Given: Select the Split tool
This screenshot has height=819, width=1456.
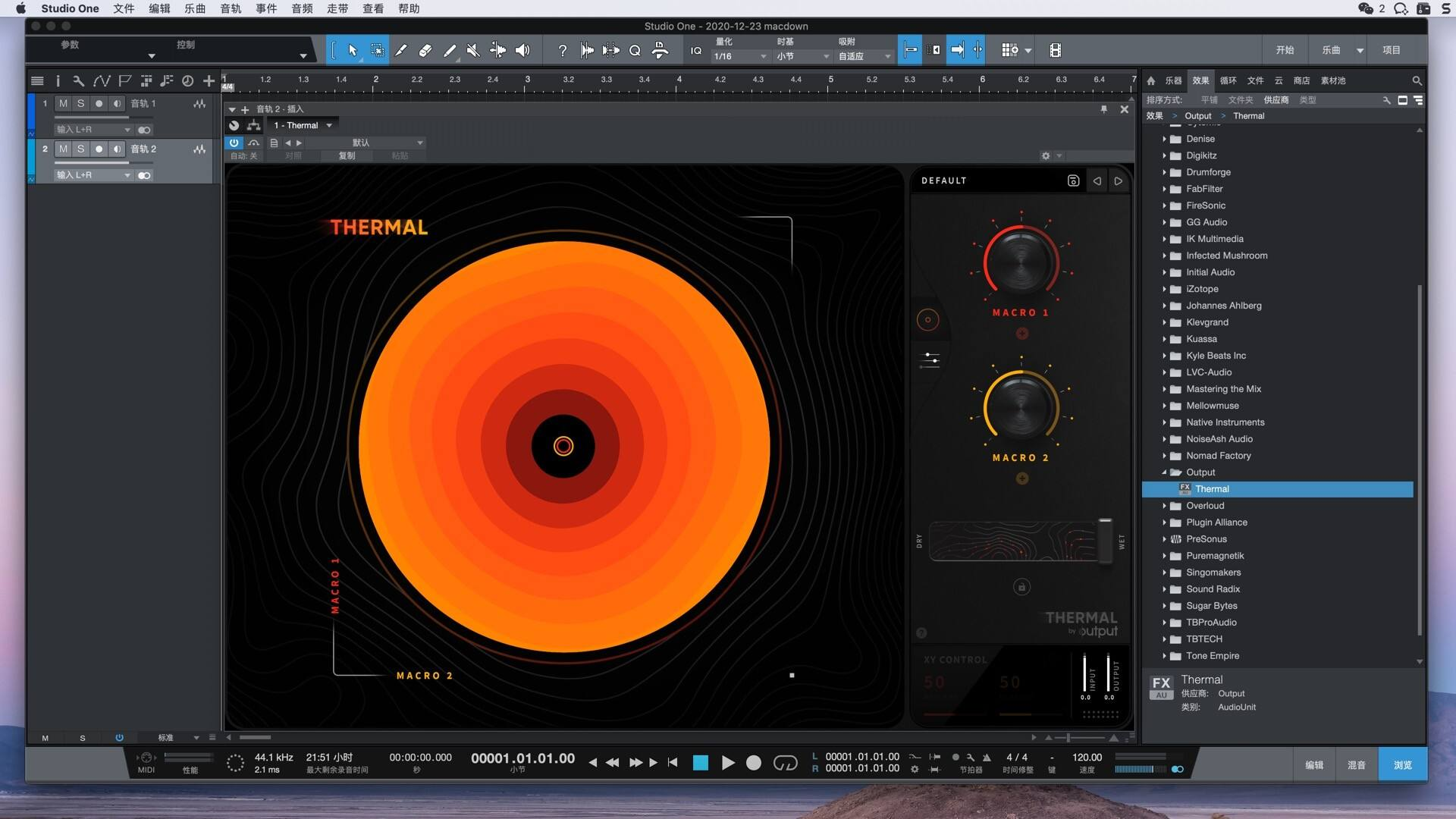Looking at the screenshot, I should (401, 50).
